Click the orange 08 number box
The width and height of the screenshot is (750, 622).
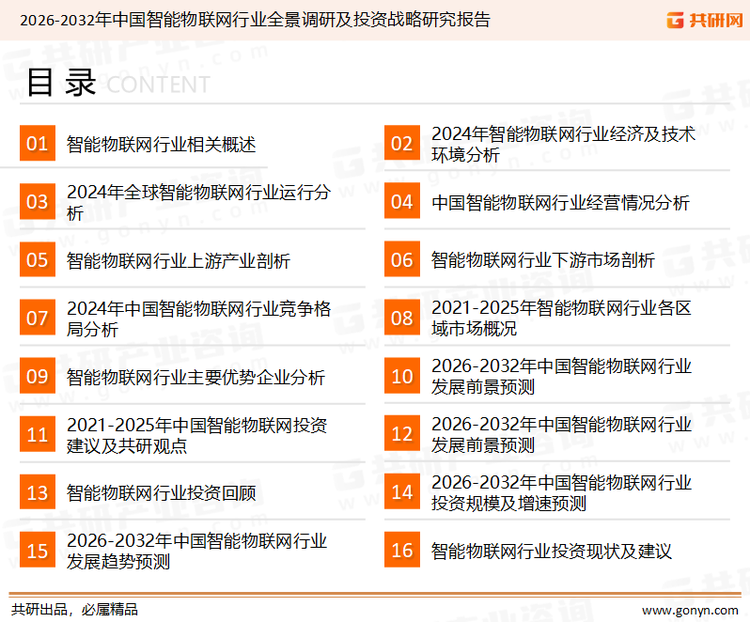(x=402, y=318)
